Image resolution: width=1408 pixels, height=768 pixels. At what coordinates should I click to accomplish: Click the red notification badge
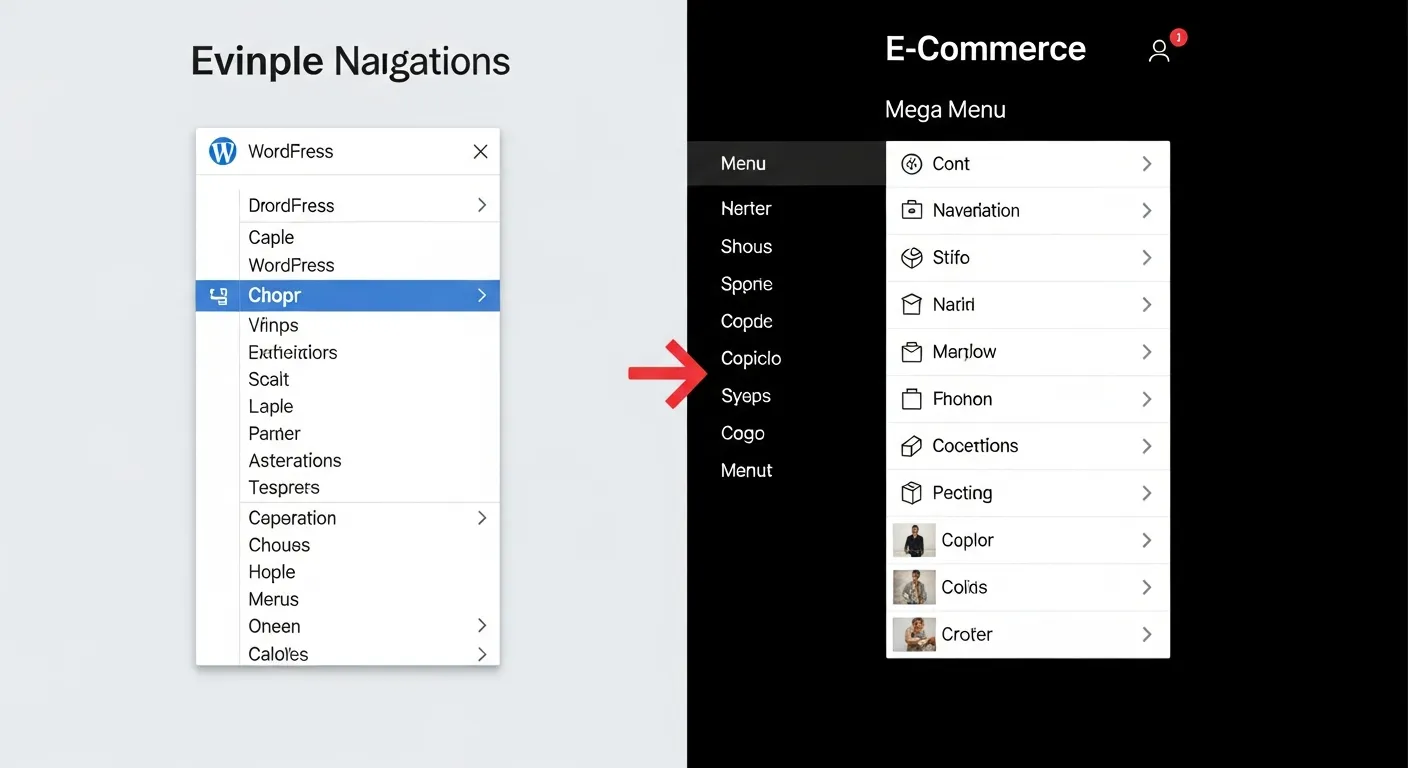(1178, 38)
